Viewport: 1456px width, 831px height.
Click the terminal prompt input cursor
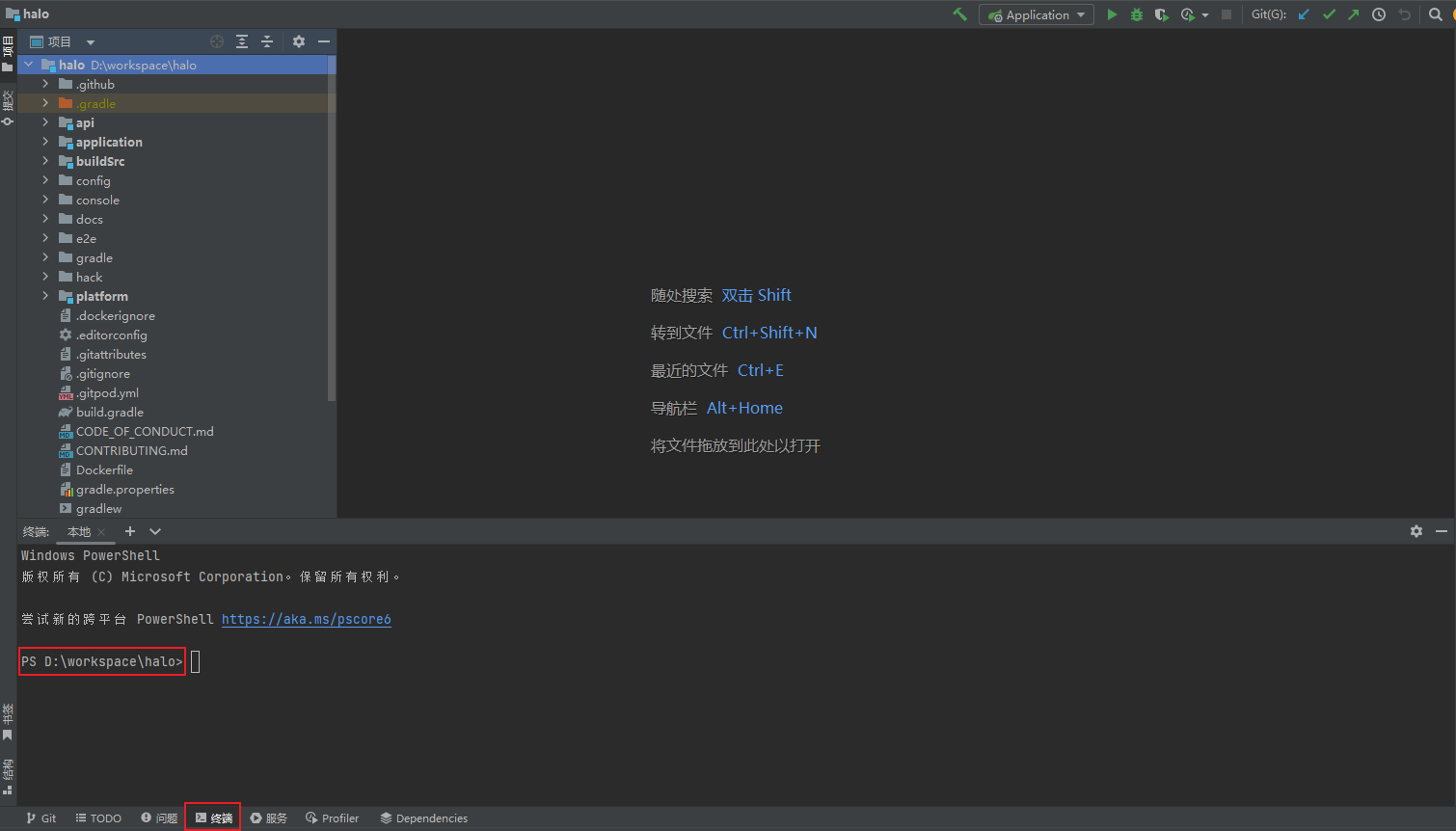[196, 661]
